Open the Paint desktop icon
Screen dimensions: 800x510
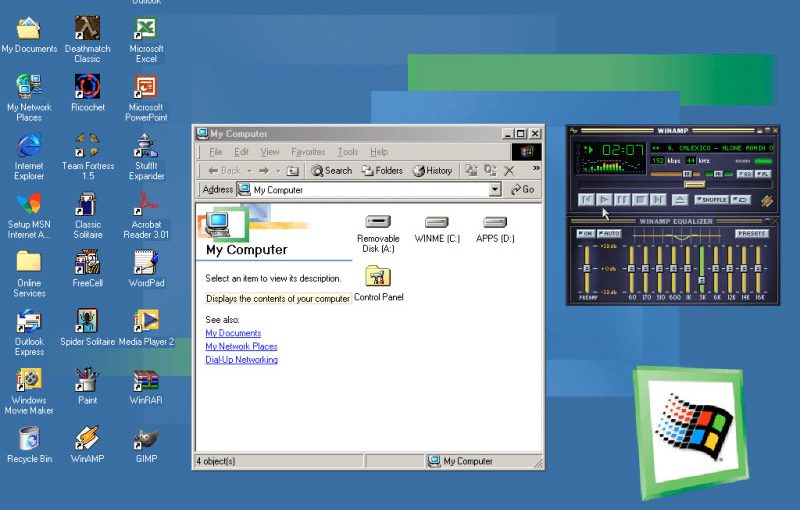tap(88, 386)
